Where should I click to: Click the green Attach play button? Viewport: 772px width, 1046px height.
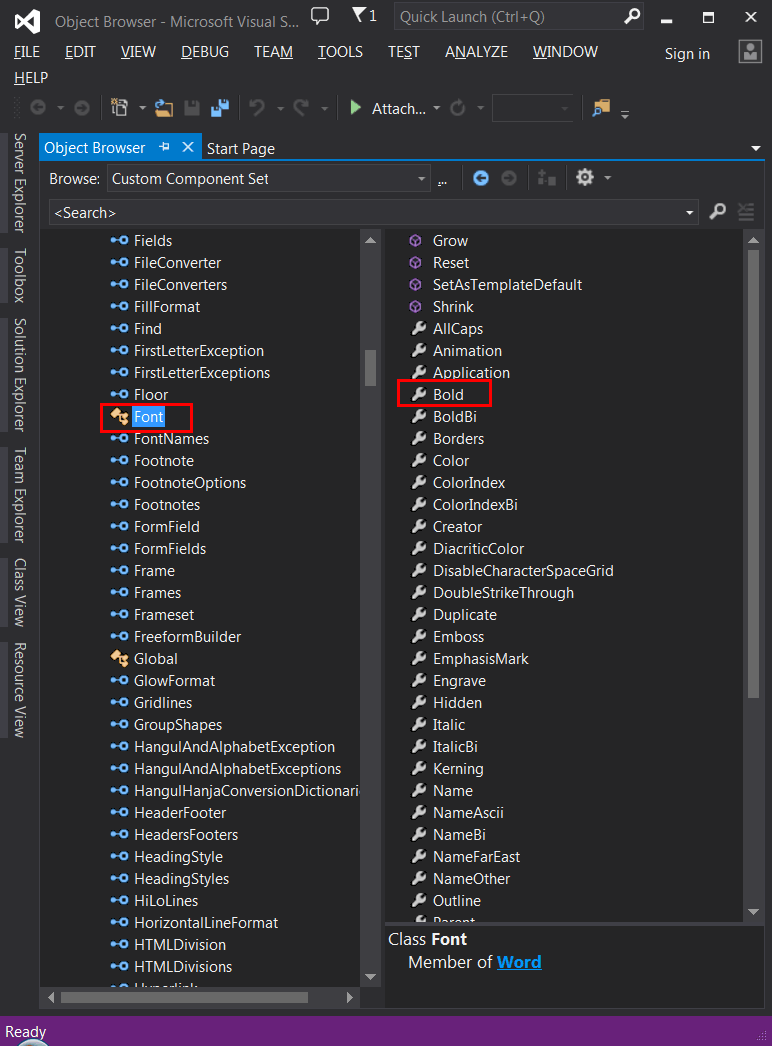356,108
